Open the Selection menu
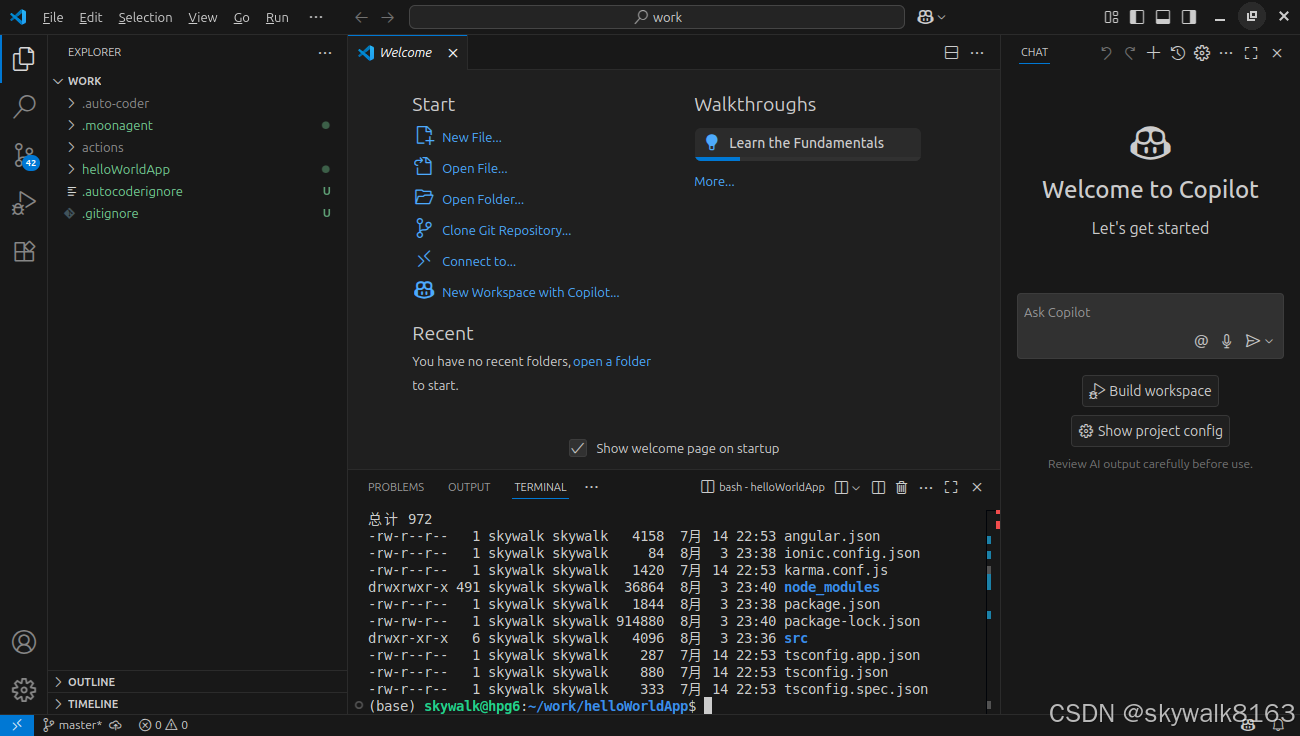The height and width of the screenshot is (736, 1300). (145, 17)
